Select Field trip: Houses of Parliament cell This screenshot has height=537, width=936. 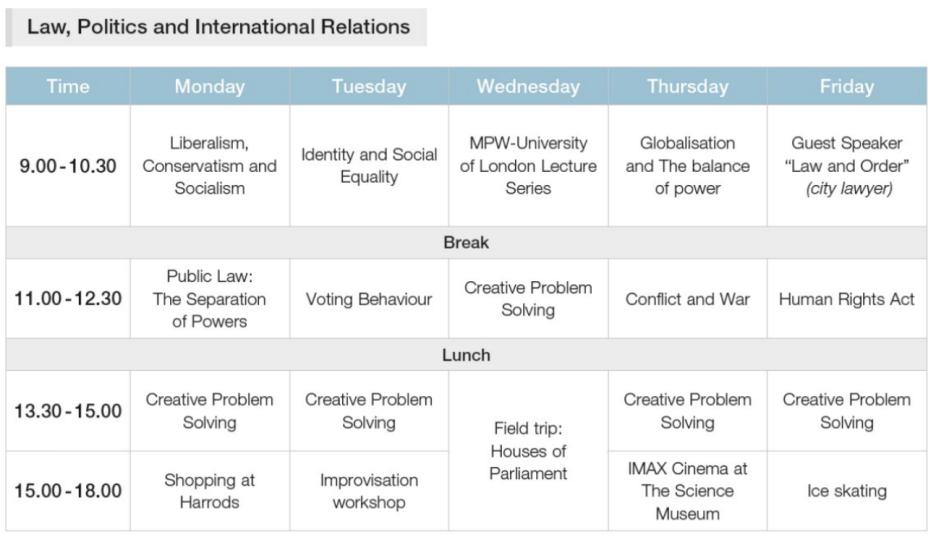click(x=528, y=451)
